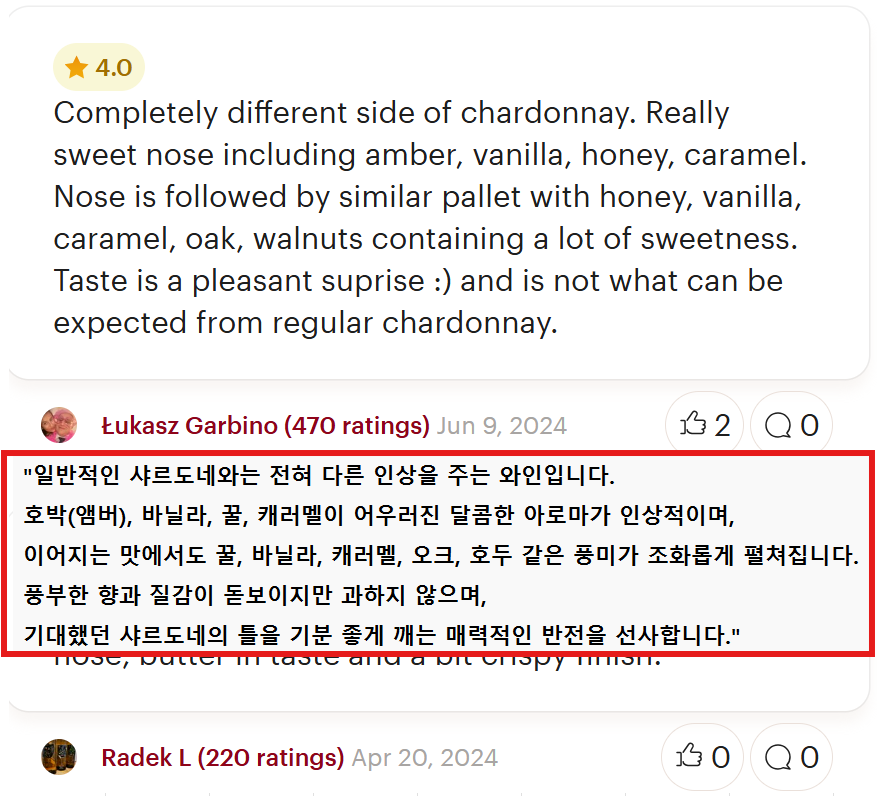
Task: Click the "(470 ratings)" text
Action: [x=357, y=425]
